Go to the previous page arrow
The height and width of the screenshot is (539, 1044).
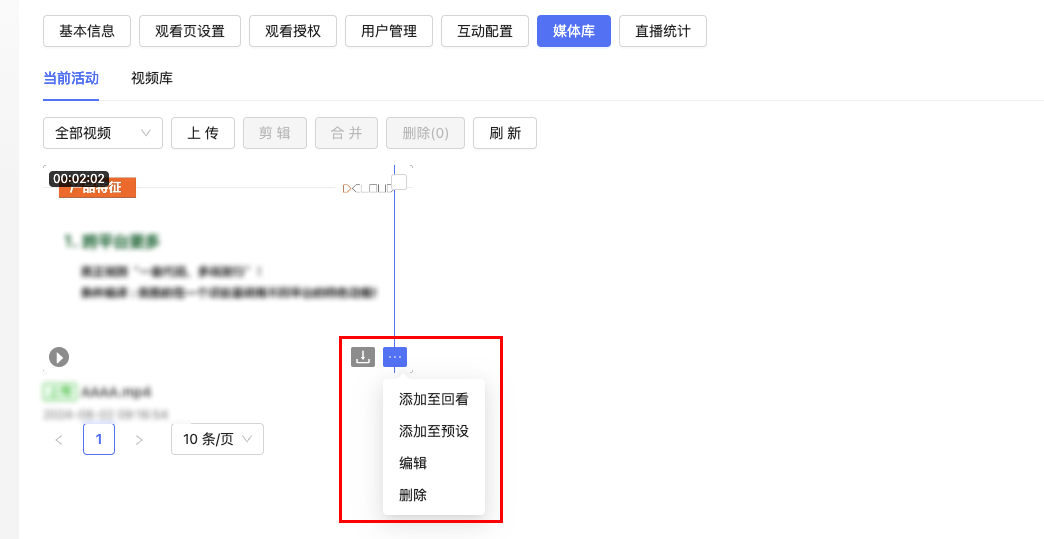(x=59, y=440)
